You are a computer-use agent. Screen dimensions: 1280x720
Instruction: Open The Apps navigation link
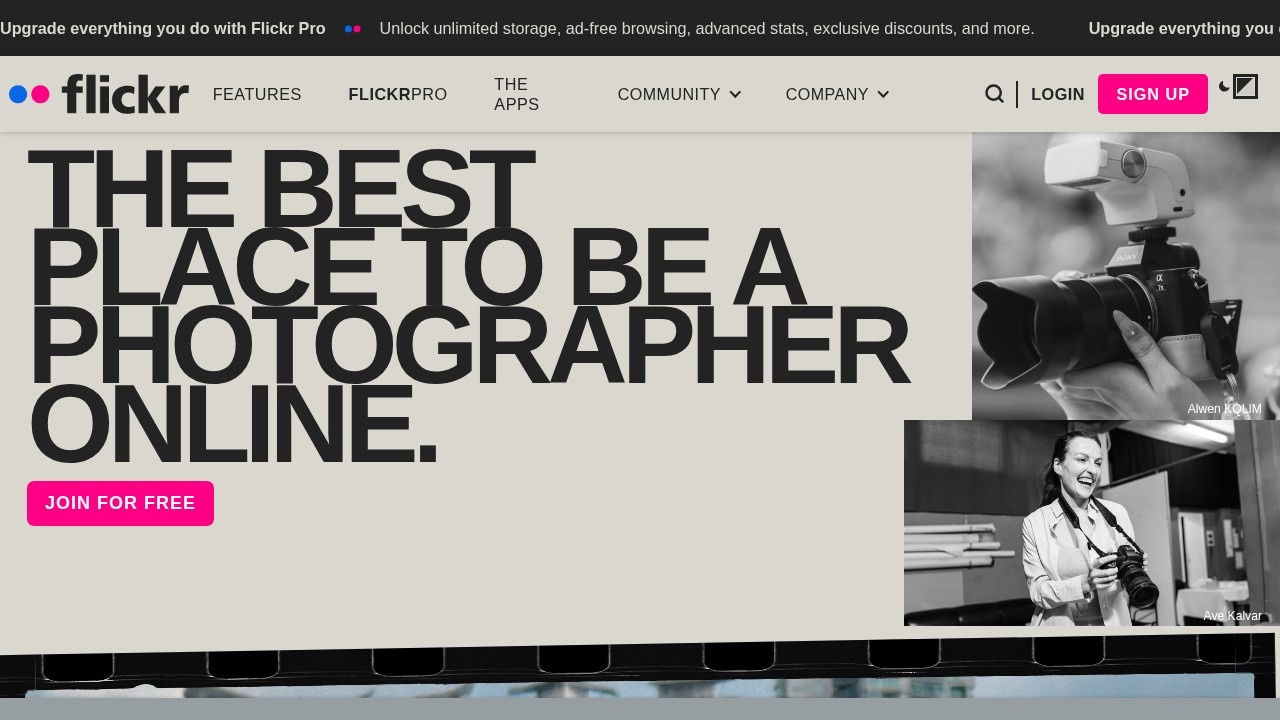pyautogui.click(x=517, y=94)
